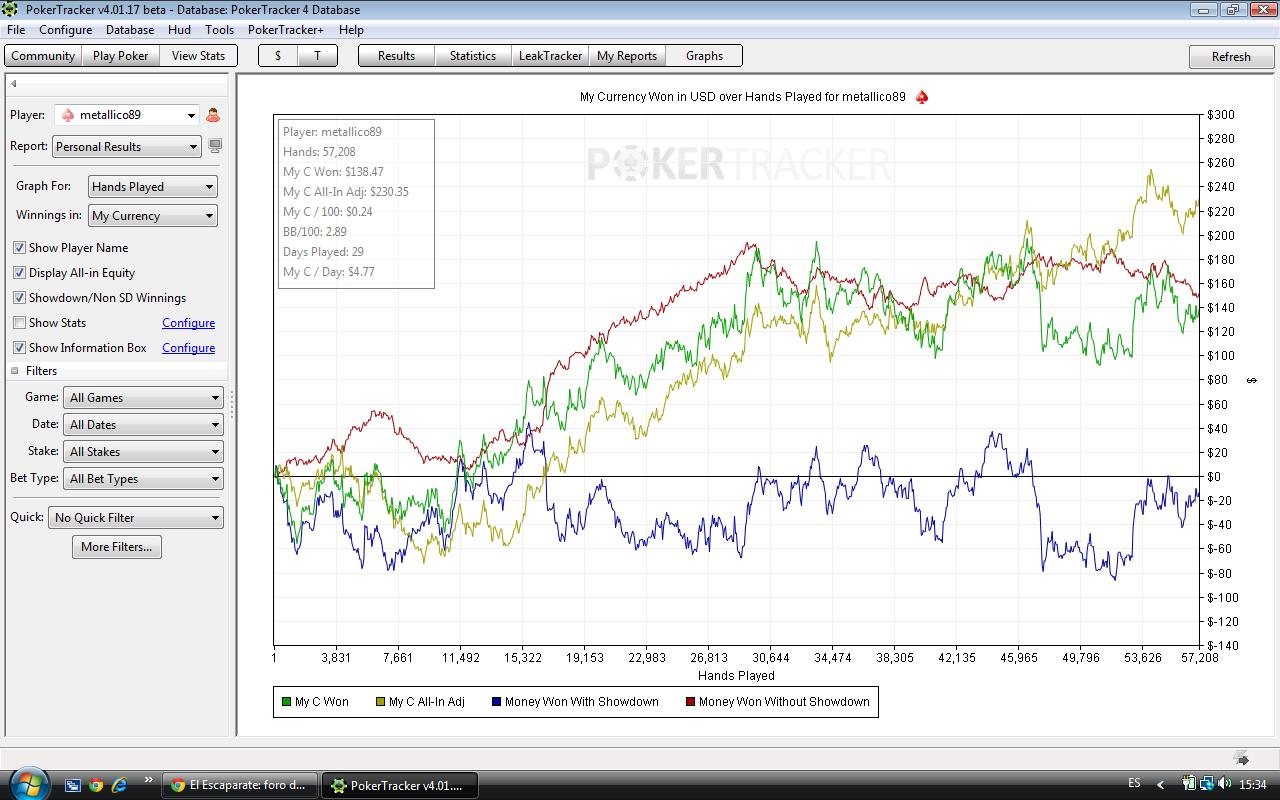Collapse the Filters section expander
The height and width of the screenshot is (800, 1280).
pos(15,371)
